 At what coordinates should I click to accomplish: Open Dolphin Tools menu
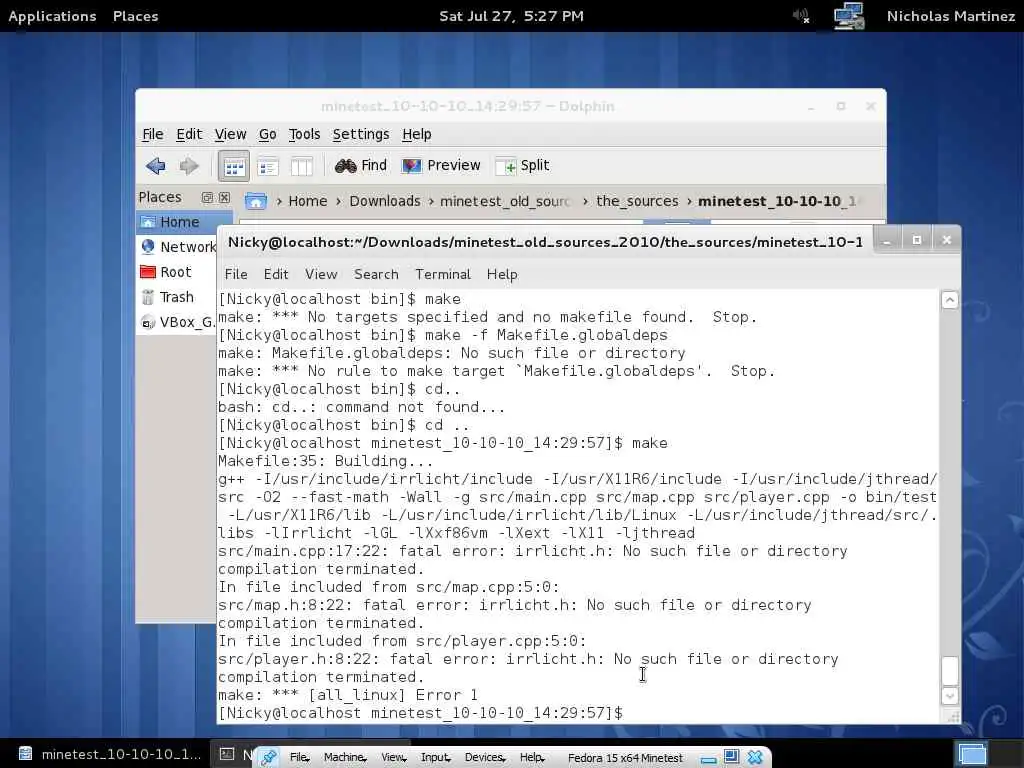coord(304,134)
